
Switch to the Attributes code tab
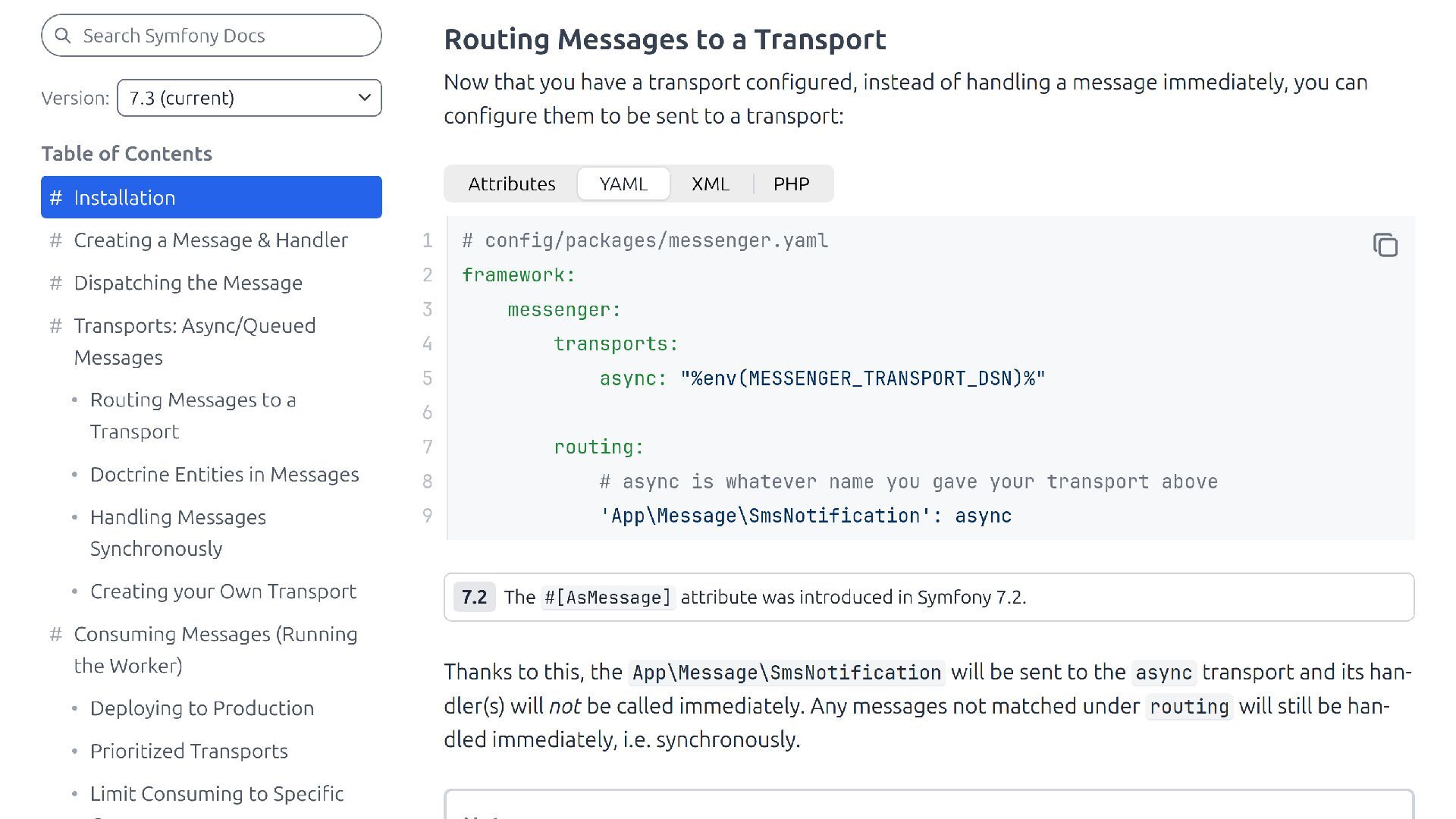coord(511,184)
